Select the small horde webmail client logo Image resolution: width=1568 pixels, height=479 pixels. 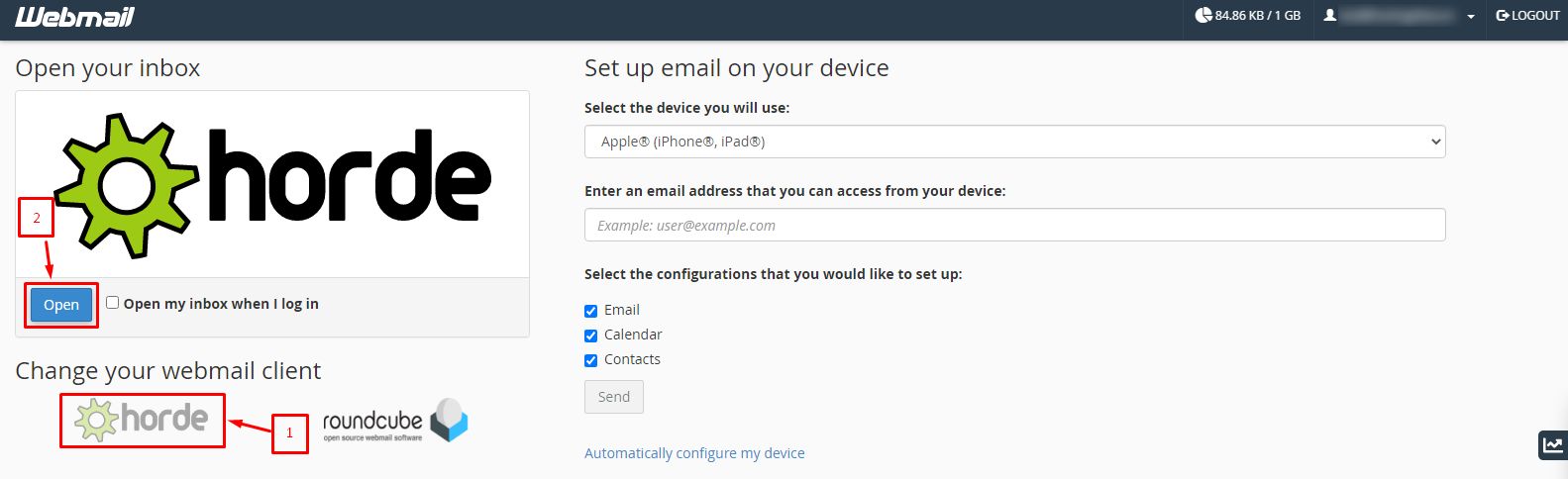coord(142,420)
